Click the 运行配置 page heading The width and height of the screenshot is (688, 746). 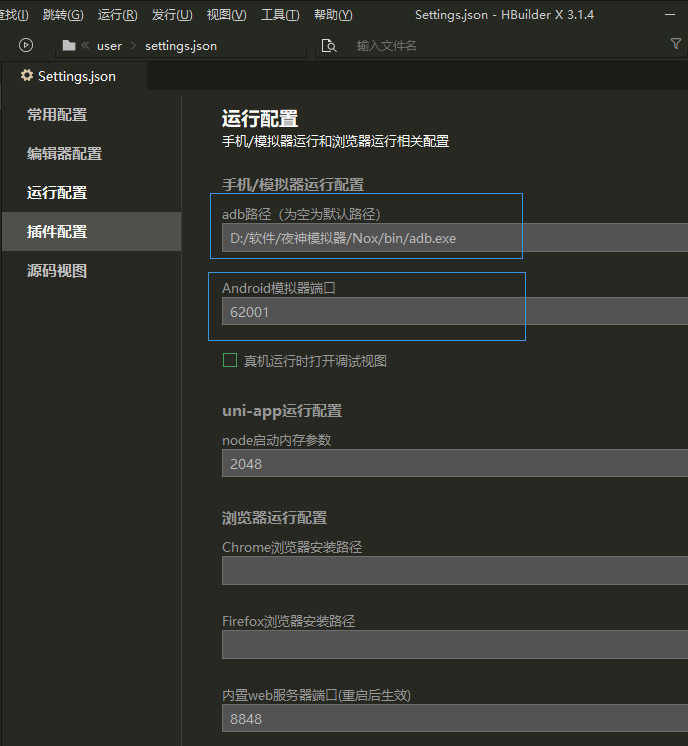[x=260, y=118]
